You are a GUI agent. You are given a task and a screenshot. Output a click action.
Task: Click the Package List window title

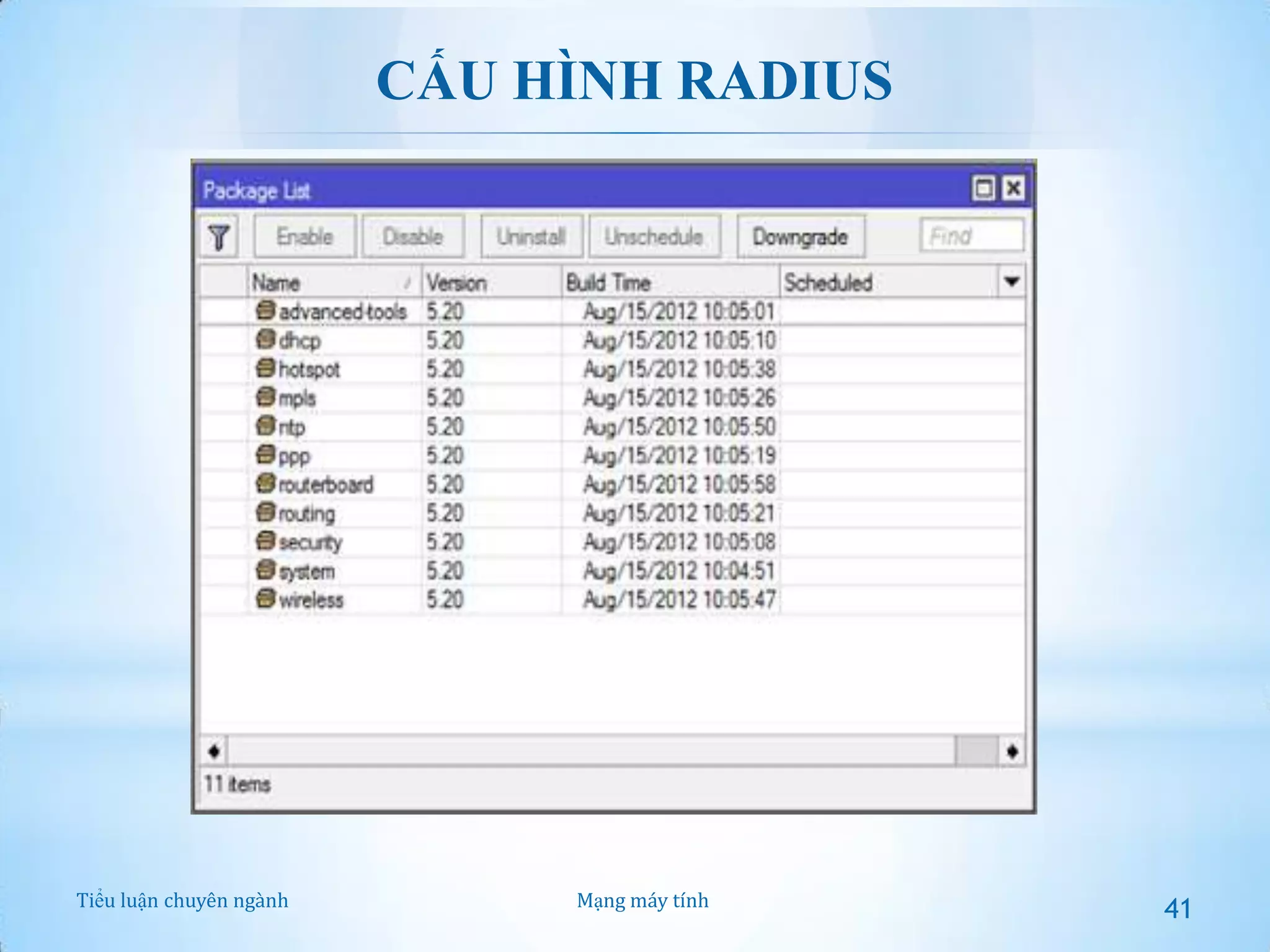[x=257, y=190]
